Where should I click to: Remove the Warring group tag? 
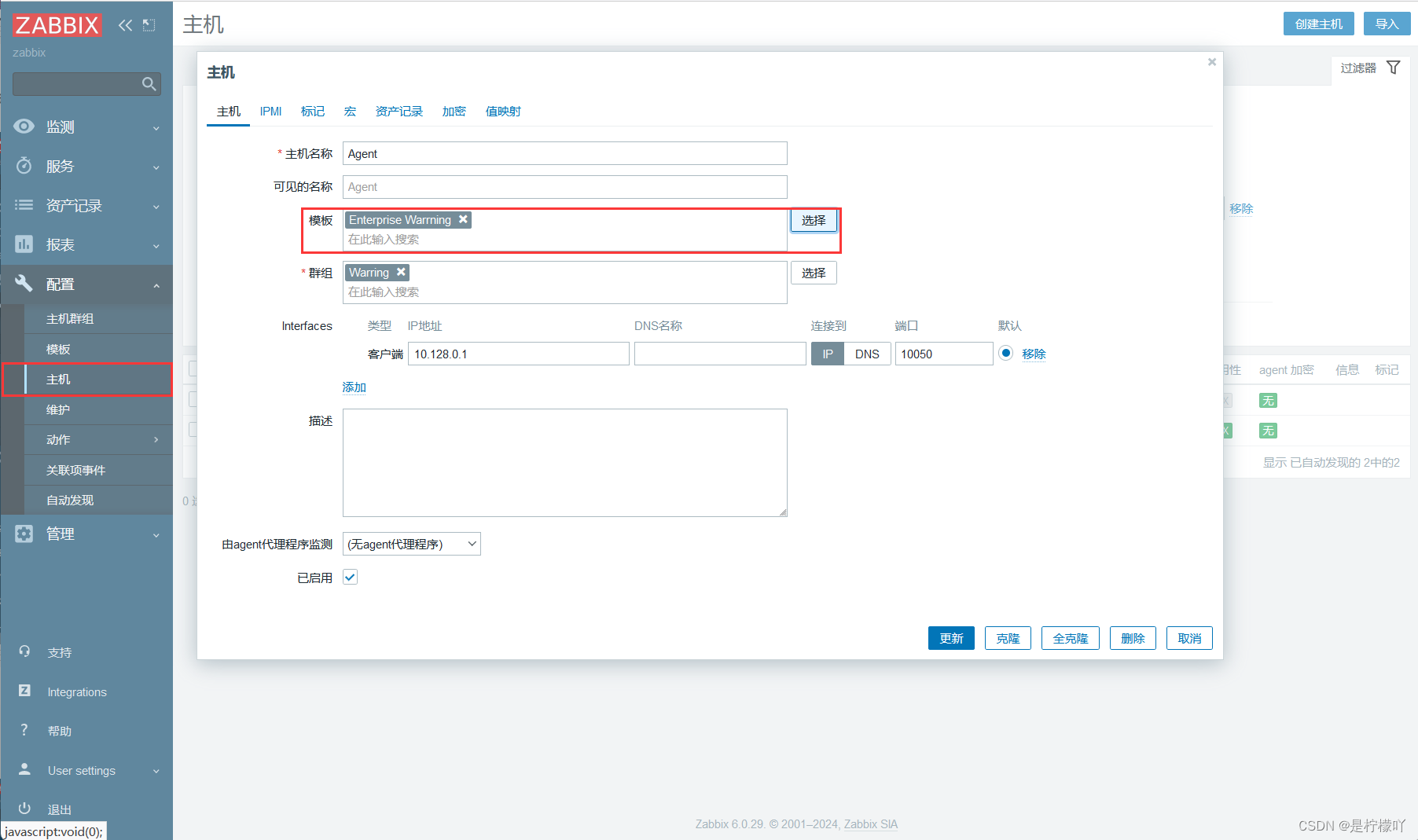point(401,272)
